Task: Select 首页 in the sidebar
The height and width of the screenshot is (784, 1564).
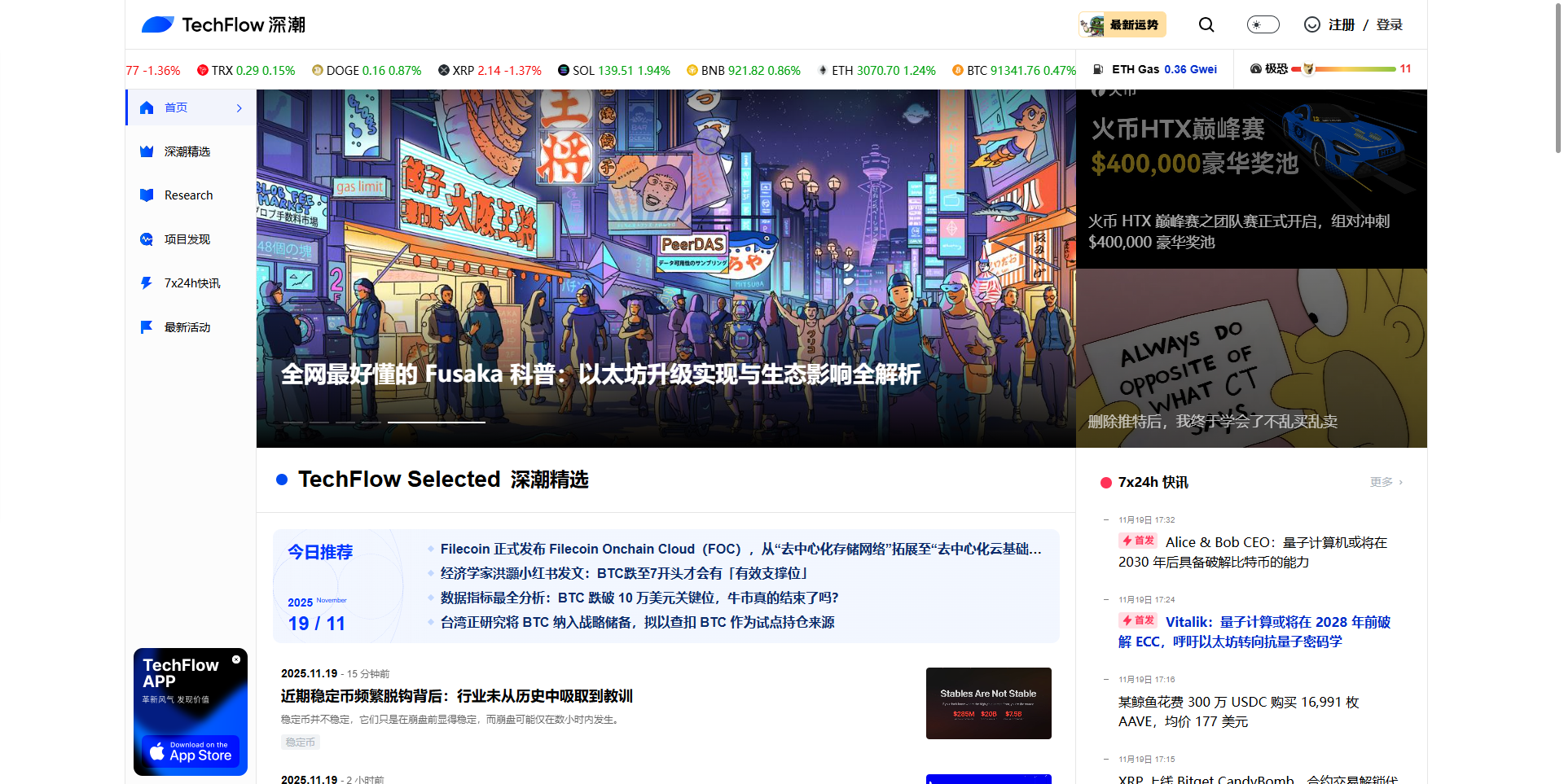Action: click(176, 107)
